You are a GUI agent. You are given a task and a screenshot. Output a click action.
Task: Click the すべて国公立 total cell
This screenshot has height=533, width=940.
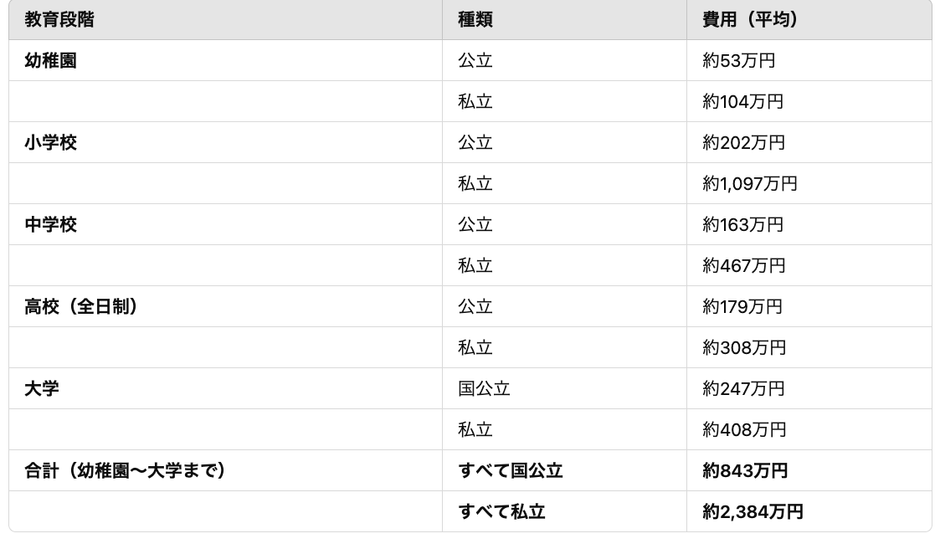[x=510, y=471]
